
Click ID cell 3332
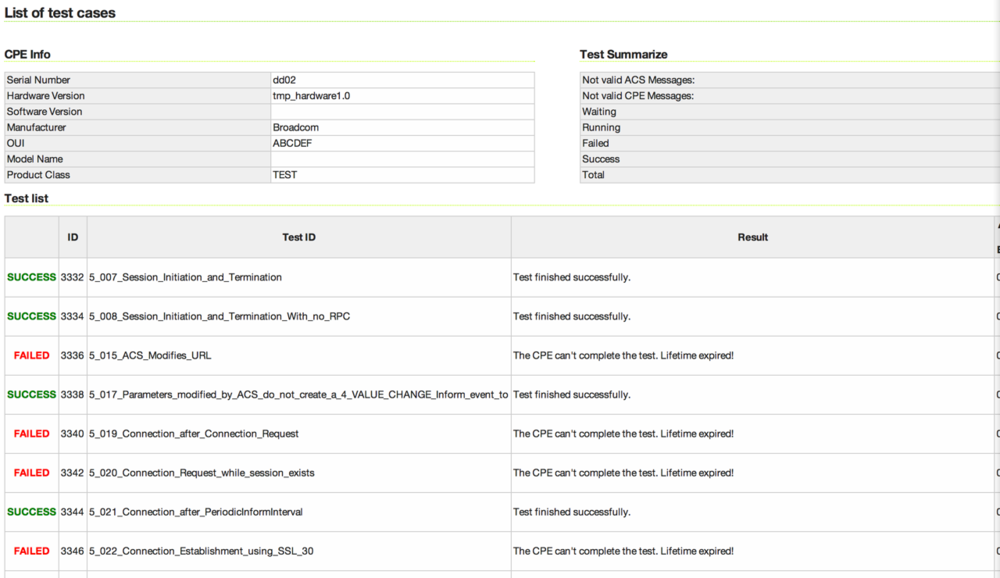(72, 278)
